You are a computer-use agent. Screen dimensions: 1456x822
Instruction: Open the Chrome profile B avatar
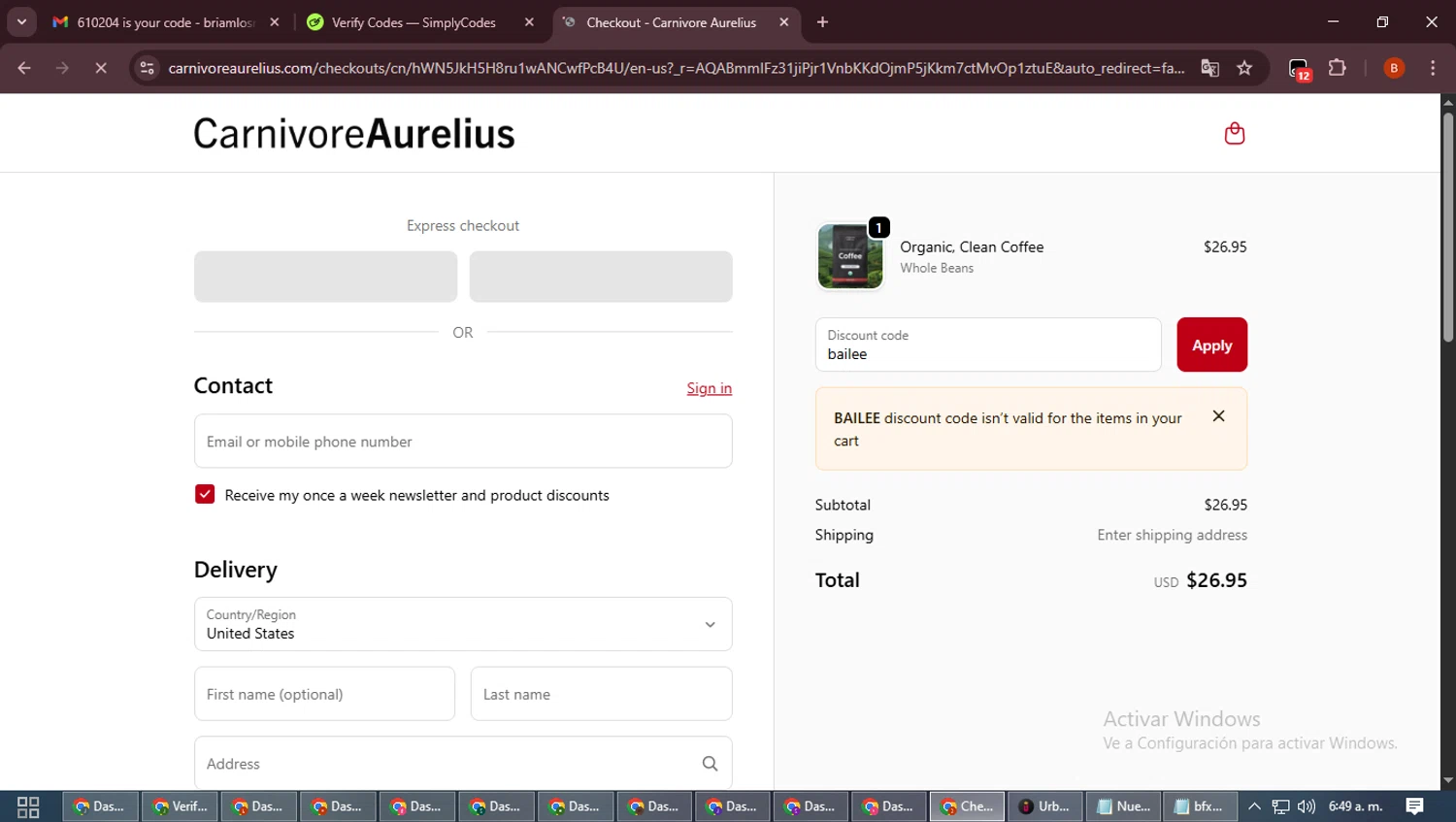click(x=1394, y=68)
